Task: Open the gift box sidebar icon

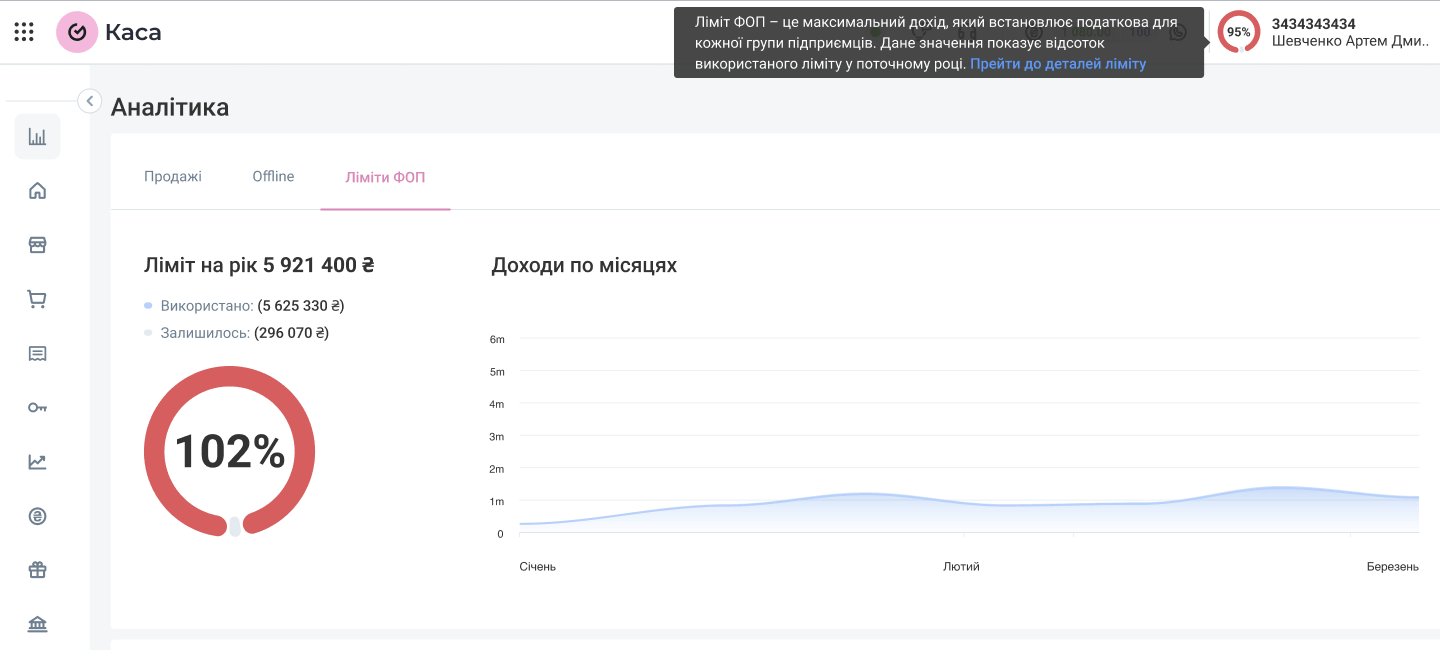Action: [37, 570]
